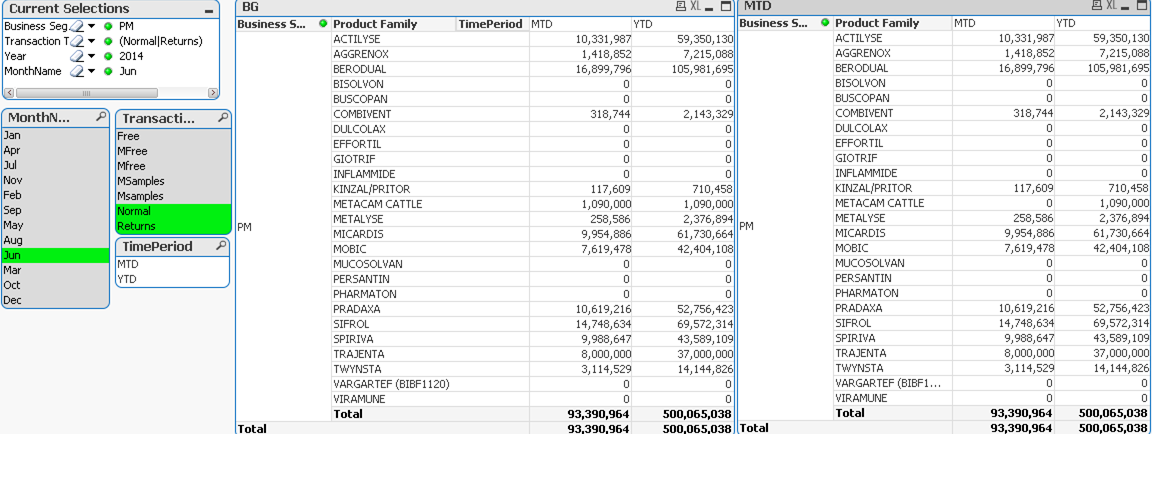
Task: Click TimePeriod header in BG table
Action: coord(492,24)
